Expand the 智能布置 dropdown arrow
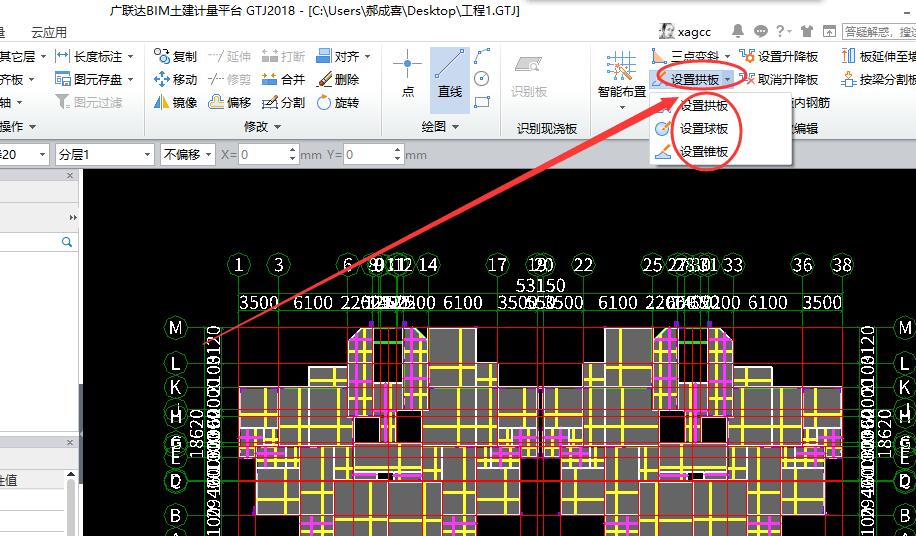 pos(622,107)
